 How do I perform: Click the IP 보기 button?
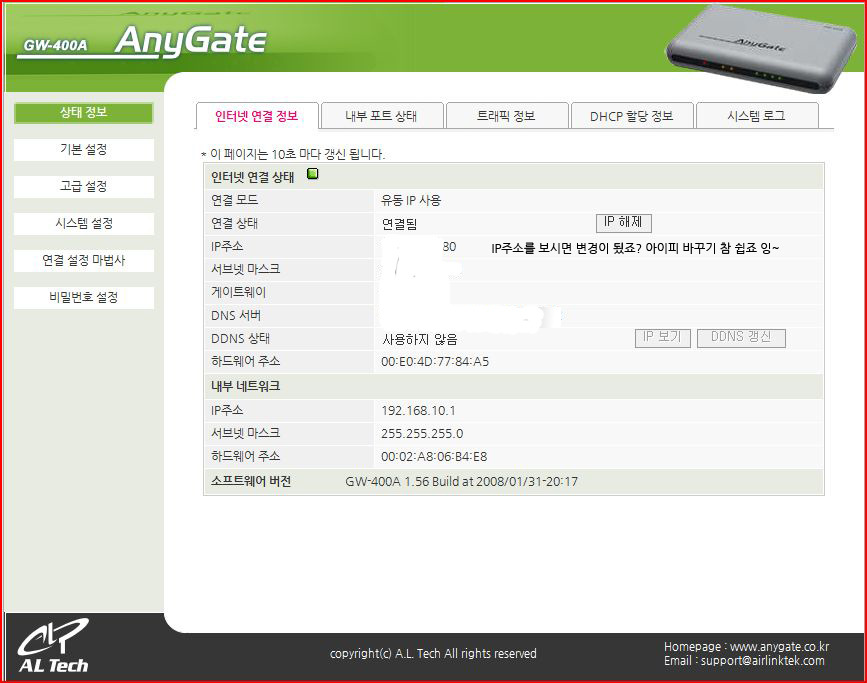click(x=662, y=338)
